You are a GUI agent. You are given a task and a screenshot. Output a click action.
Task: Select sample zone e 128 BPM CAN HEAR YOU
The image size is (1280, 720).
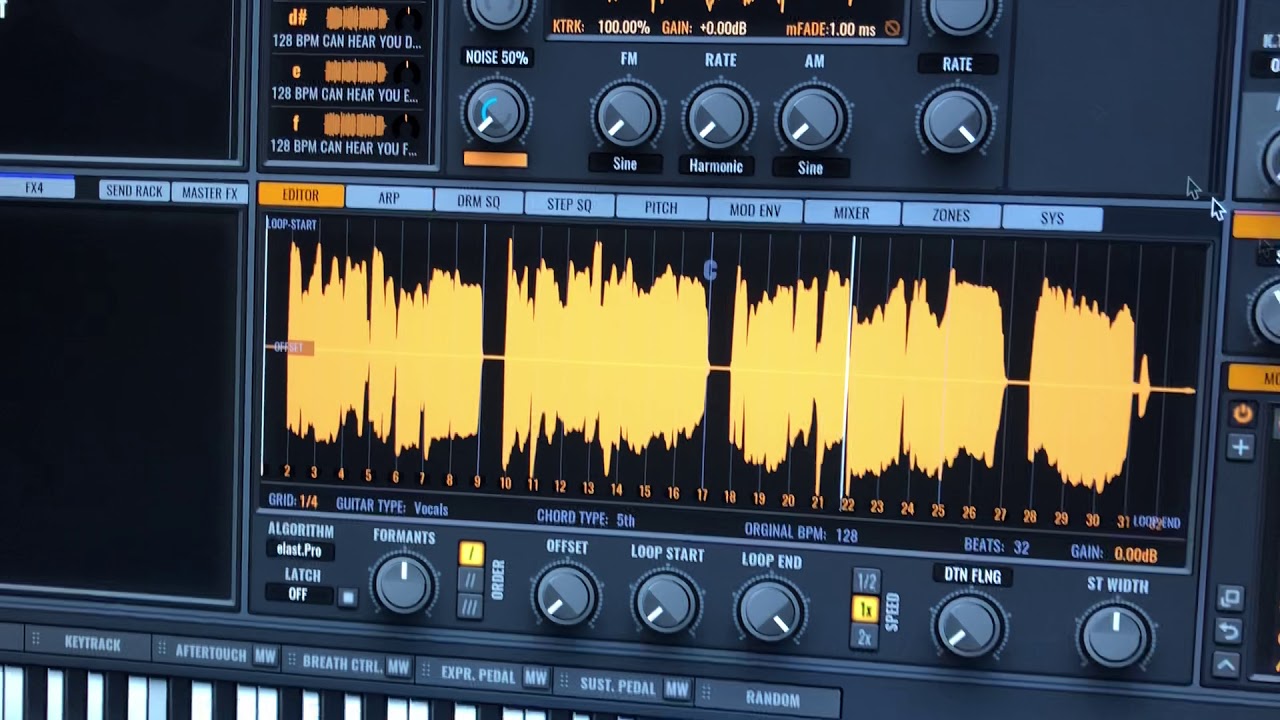tap(346, 82)
